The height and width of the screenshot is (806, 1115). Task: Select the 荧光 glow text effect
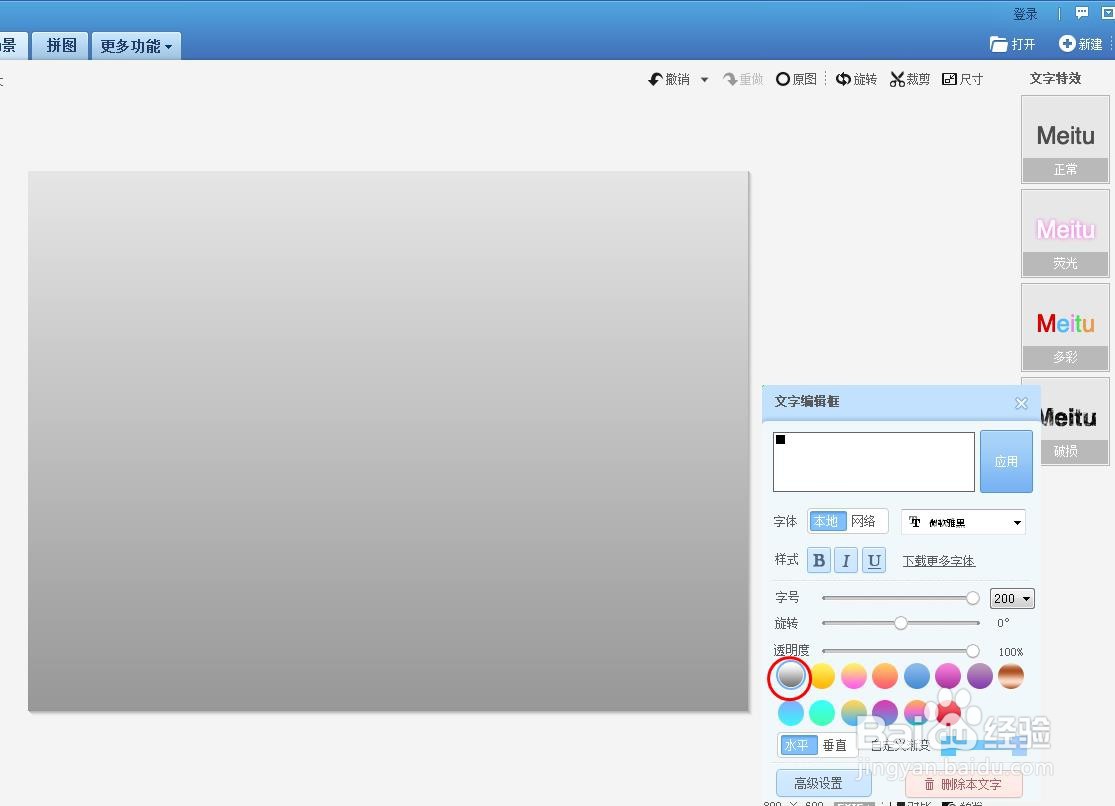[x=1065, y=233]
